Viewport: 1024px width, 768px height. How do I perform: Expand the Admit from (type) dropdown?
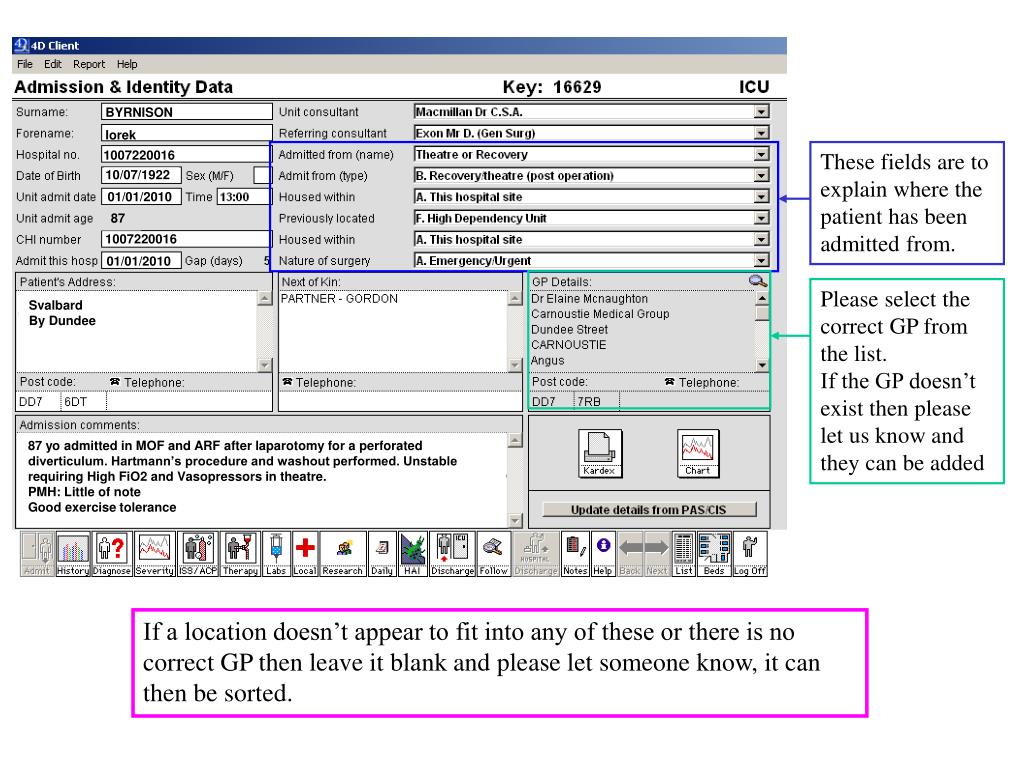[761, 176]
